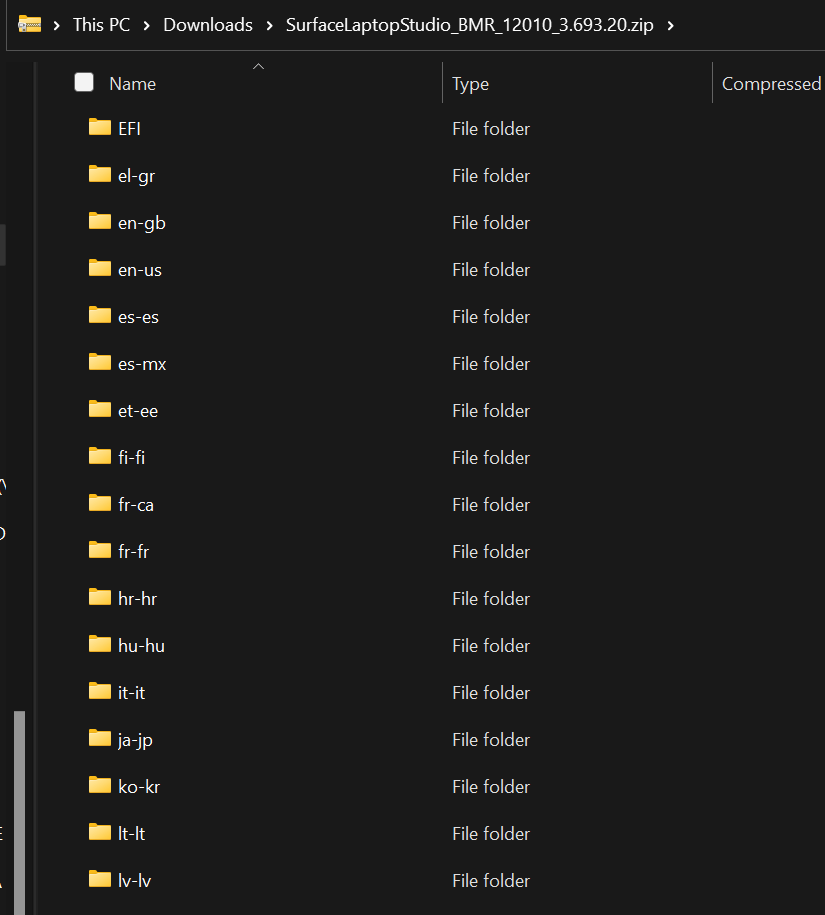This screenshot has width=825, height=915.
Task: Expand the chevron after This PC
Action: [146, 26]
